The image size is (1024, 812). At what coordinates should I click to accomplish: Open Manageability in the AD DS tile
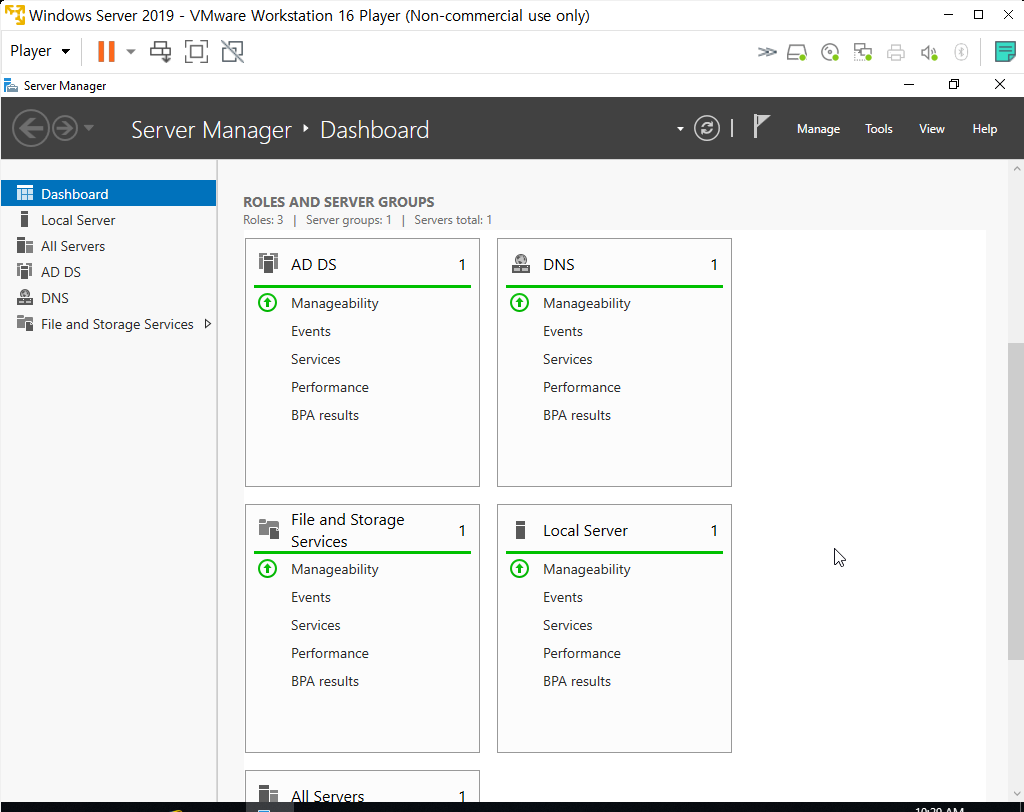coord(334,303)
